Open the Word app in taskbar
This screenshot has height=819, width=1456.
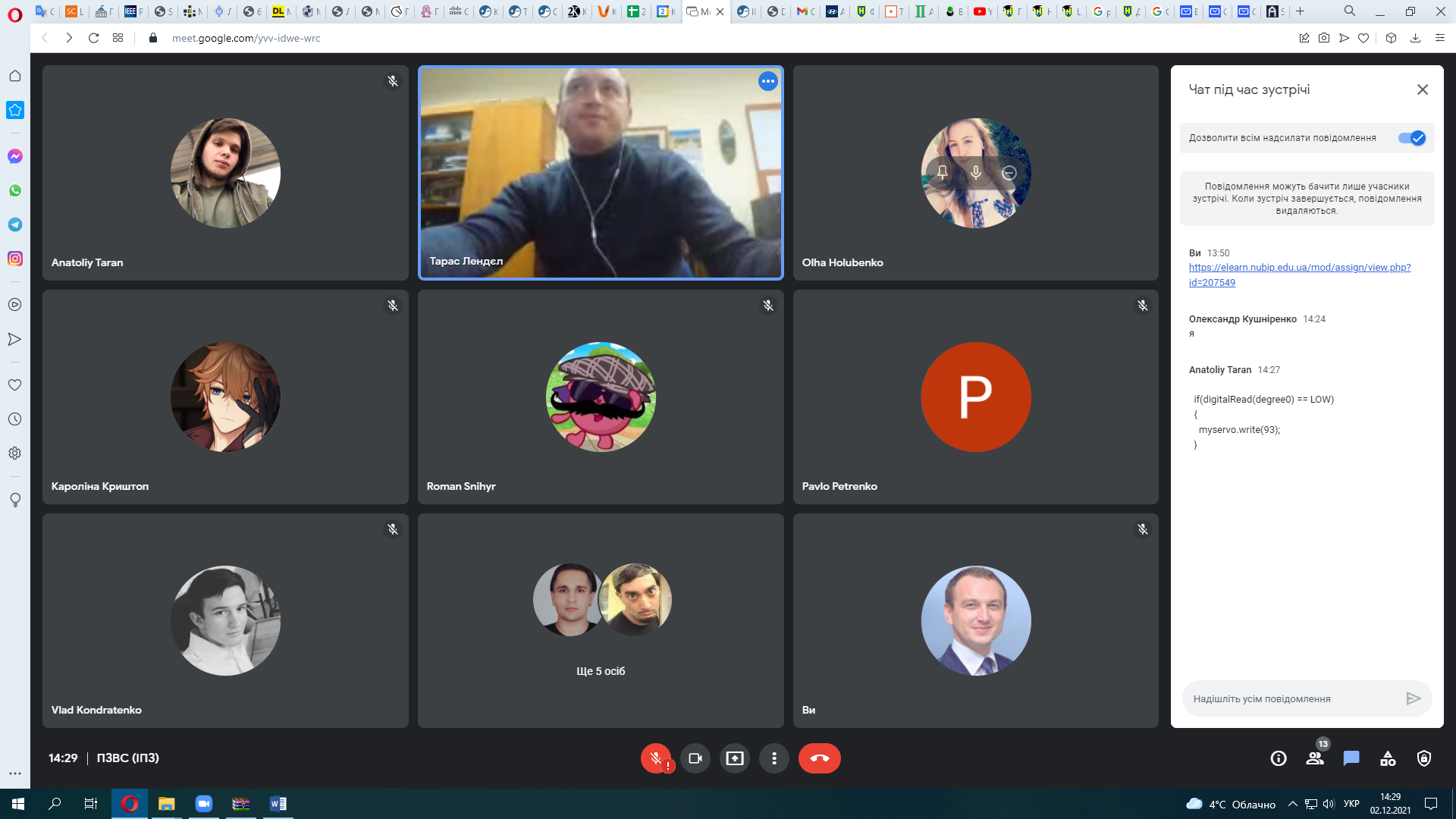tap(278, 804)
